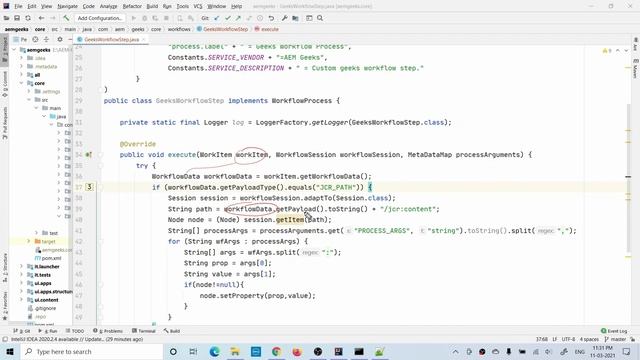Image resolution: width=640 pixels, height=360 pixels.
Task: Expand the target folder in project tree
Action: (x=29, y=241)
